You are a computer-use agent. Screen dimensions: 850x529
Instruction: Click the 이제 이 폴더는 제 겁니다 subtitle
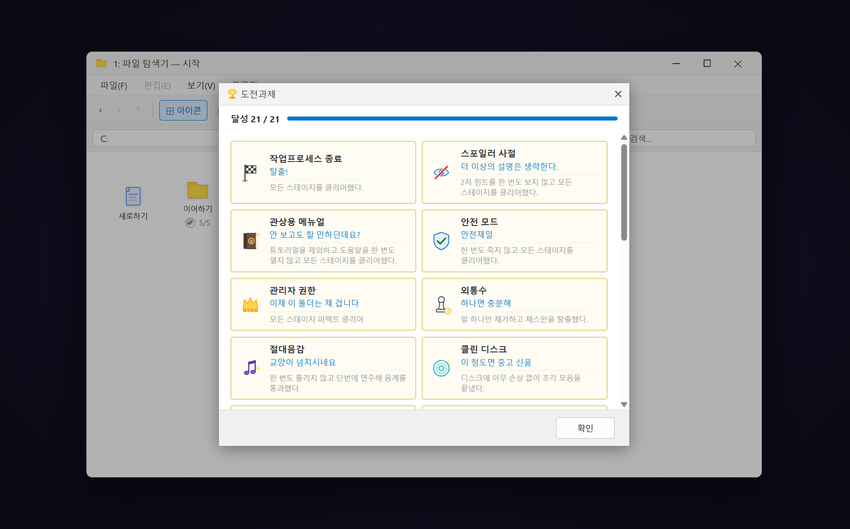[x=314, y=303]
